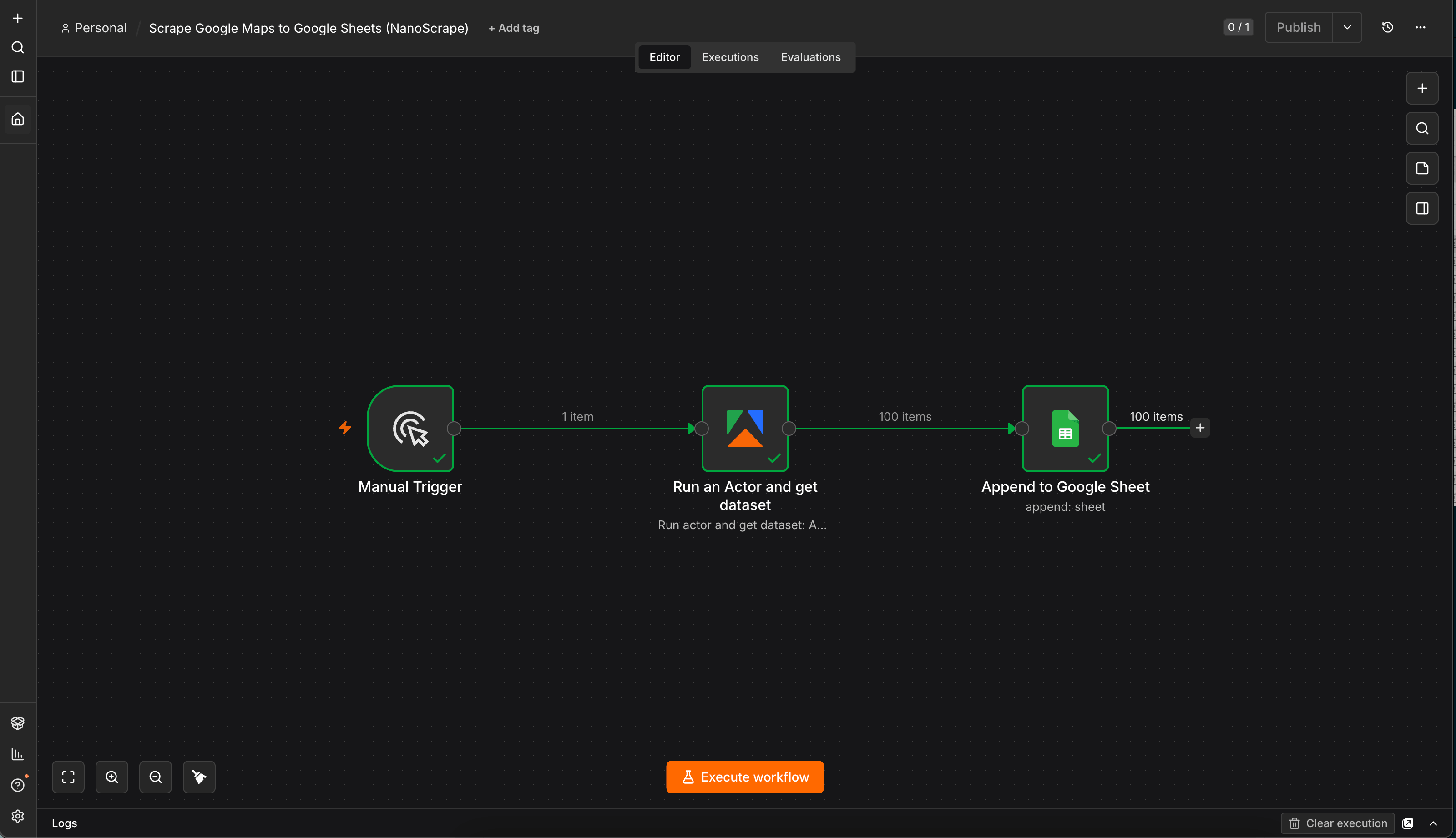Open workflow history clock icon

coord(1387,27)
